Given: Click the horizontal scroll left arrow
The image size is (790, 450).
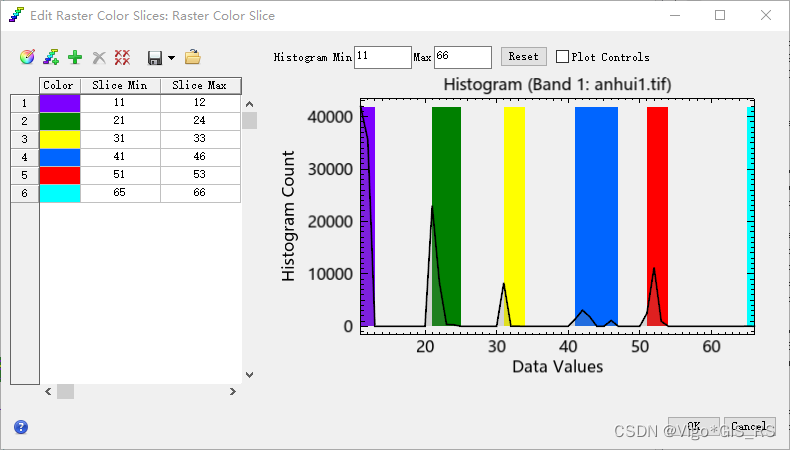Looking at the screenshot, I should click(x=48, y=392).
